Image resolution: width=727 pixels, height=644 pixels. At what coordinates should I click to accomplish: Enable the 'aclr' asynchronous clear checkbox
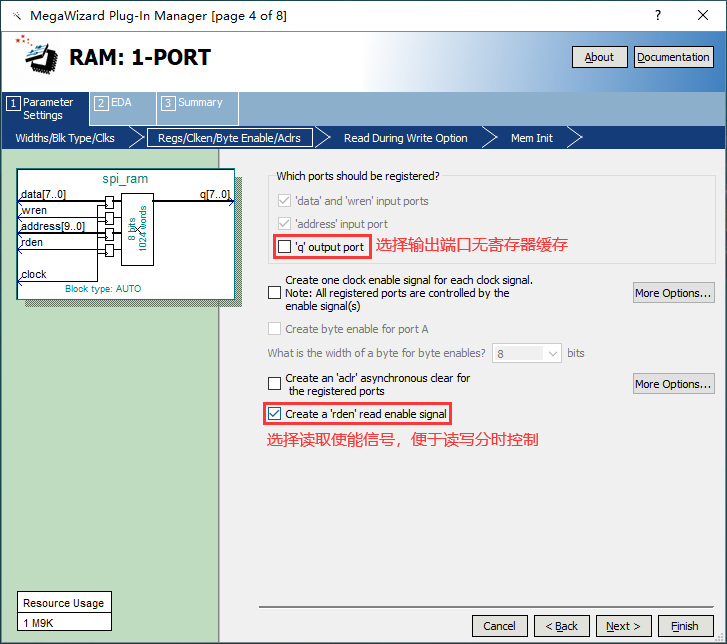pos(275,384)
